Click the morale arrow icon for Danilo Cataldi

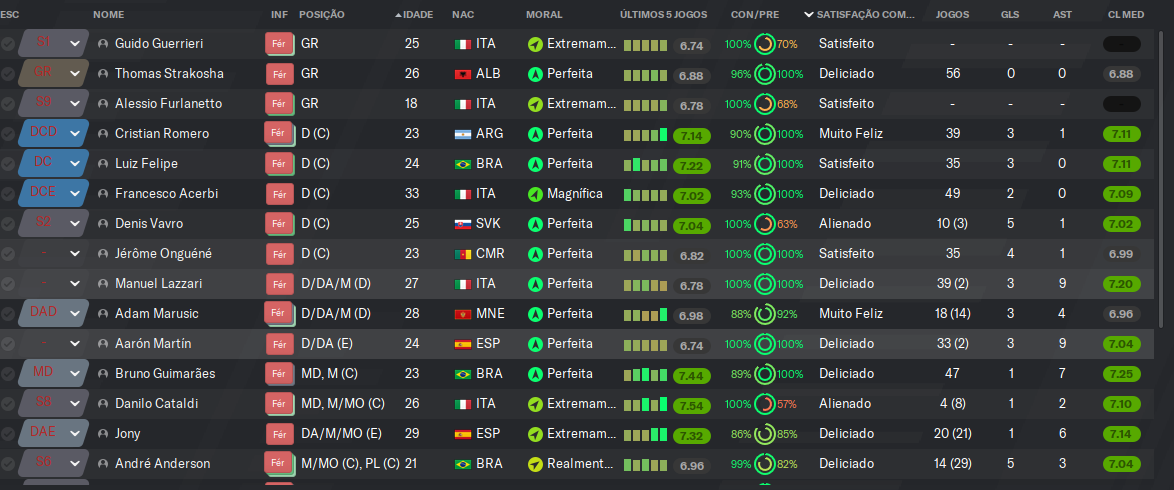pos(535,404)
